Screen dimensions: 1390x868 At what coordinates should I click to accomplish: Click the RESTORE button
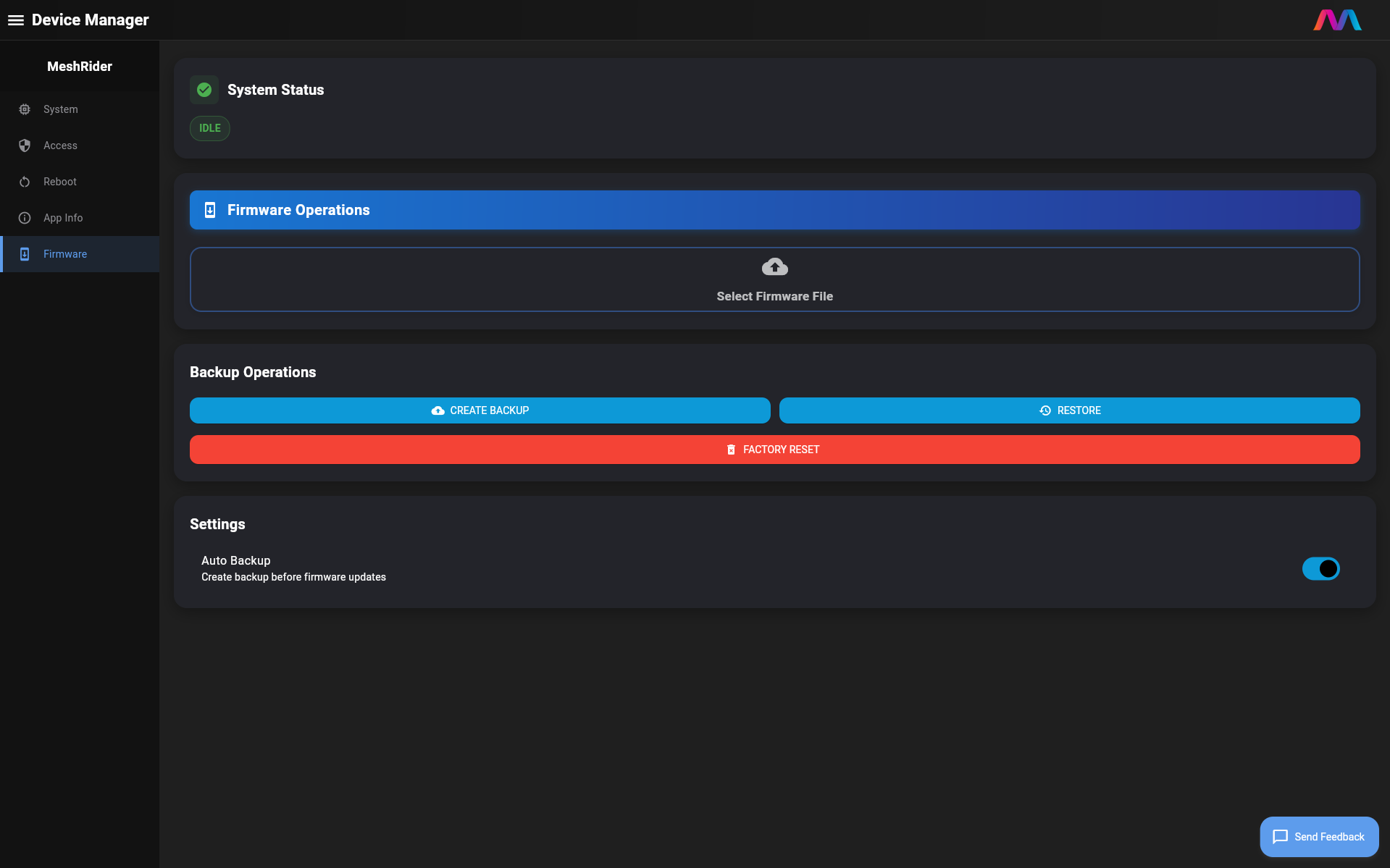coord(1069,410)
